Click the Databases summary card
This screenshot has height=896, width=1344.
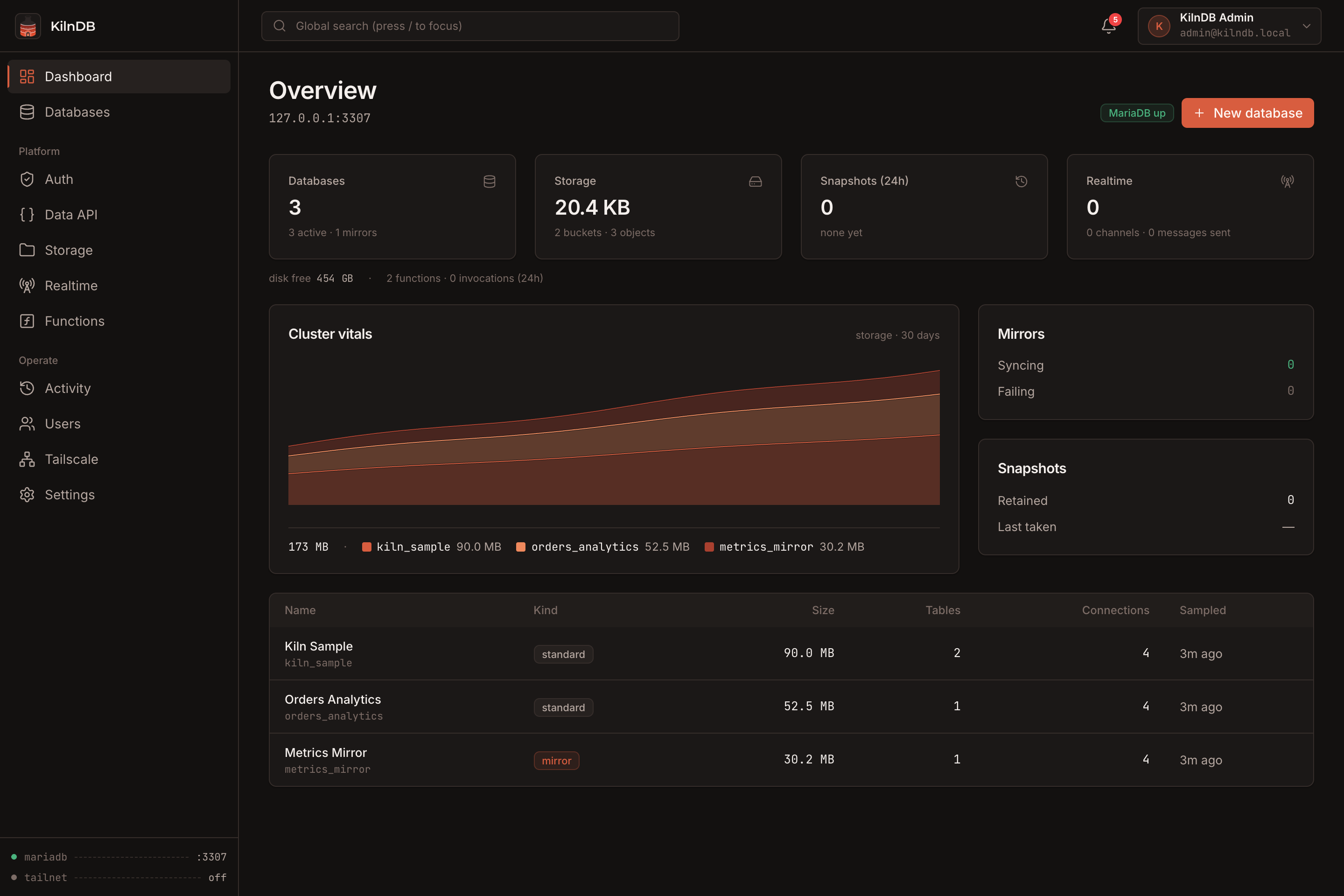click(392, 207)
